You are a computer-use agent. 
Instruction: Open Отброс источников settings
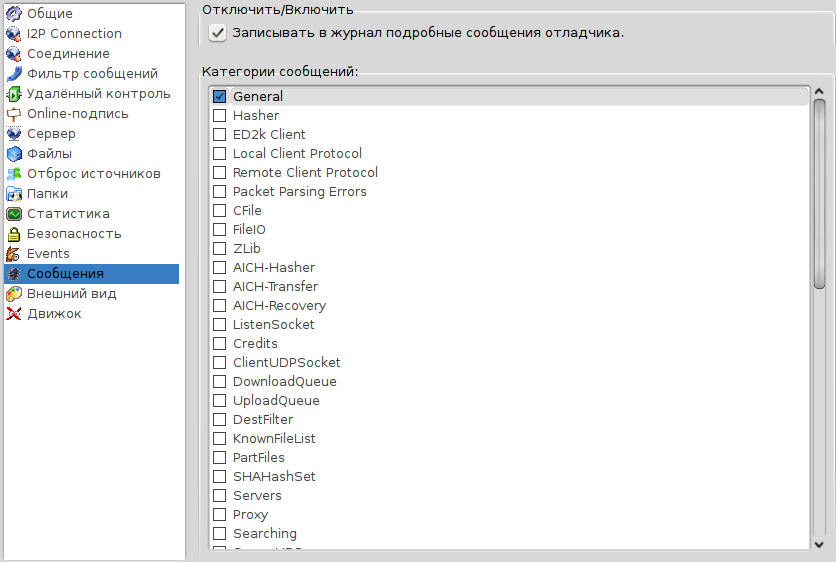click(x=94, y=174)
